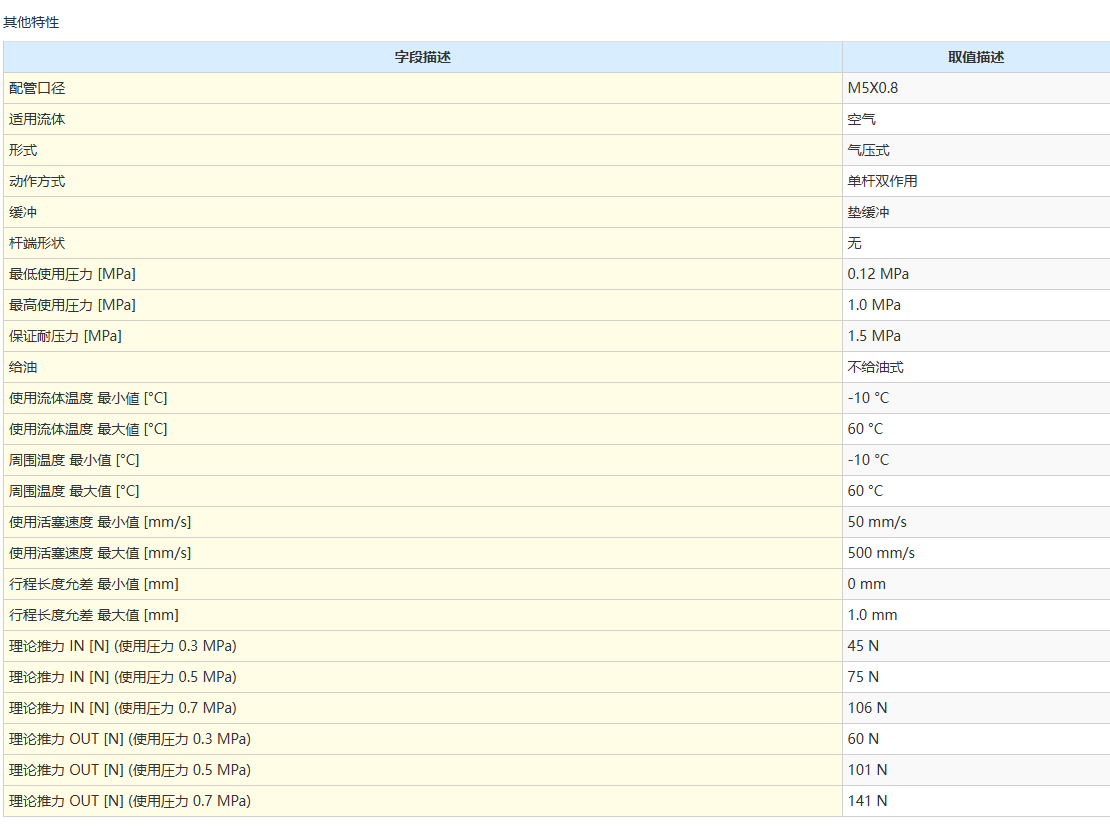Select the 不给油式 value

click(x=875, y=367)
